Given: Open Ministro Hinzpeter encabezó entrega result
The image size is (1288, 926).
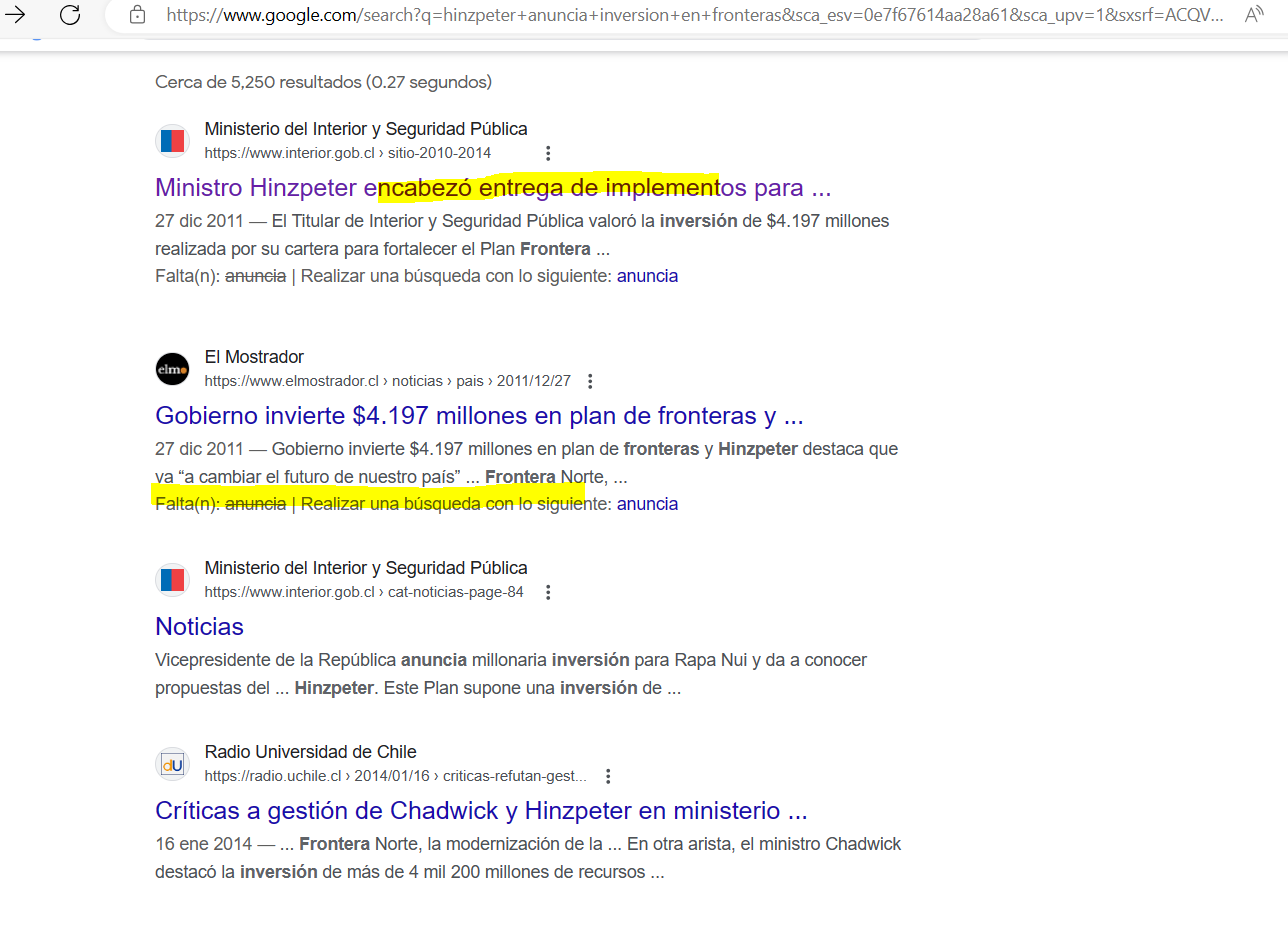Looking at the screenshot, I should point(493,188).
